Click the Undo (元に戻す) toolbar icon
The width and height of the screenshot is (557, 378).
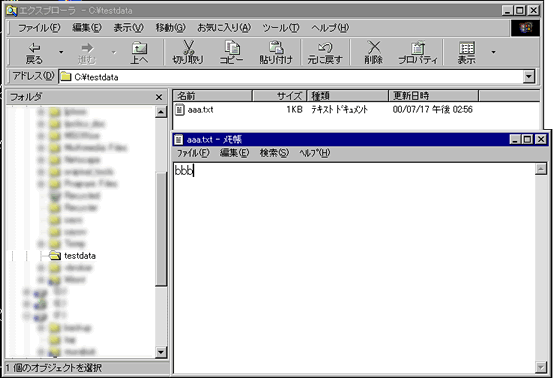[x=325, y=53]
